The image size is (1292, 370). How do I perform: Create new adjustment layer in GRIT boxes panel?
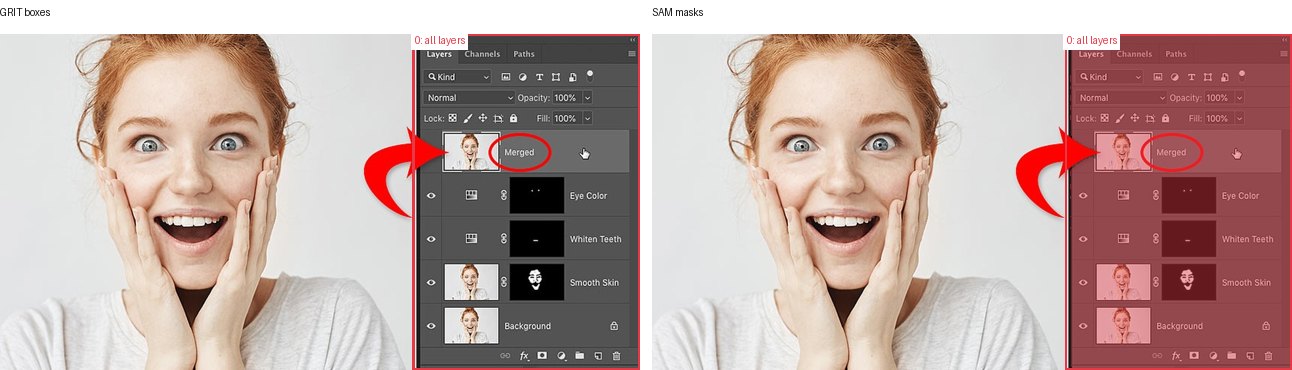tap(561, 356)
